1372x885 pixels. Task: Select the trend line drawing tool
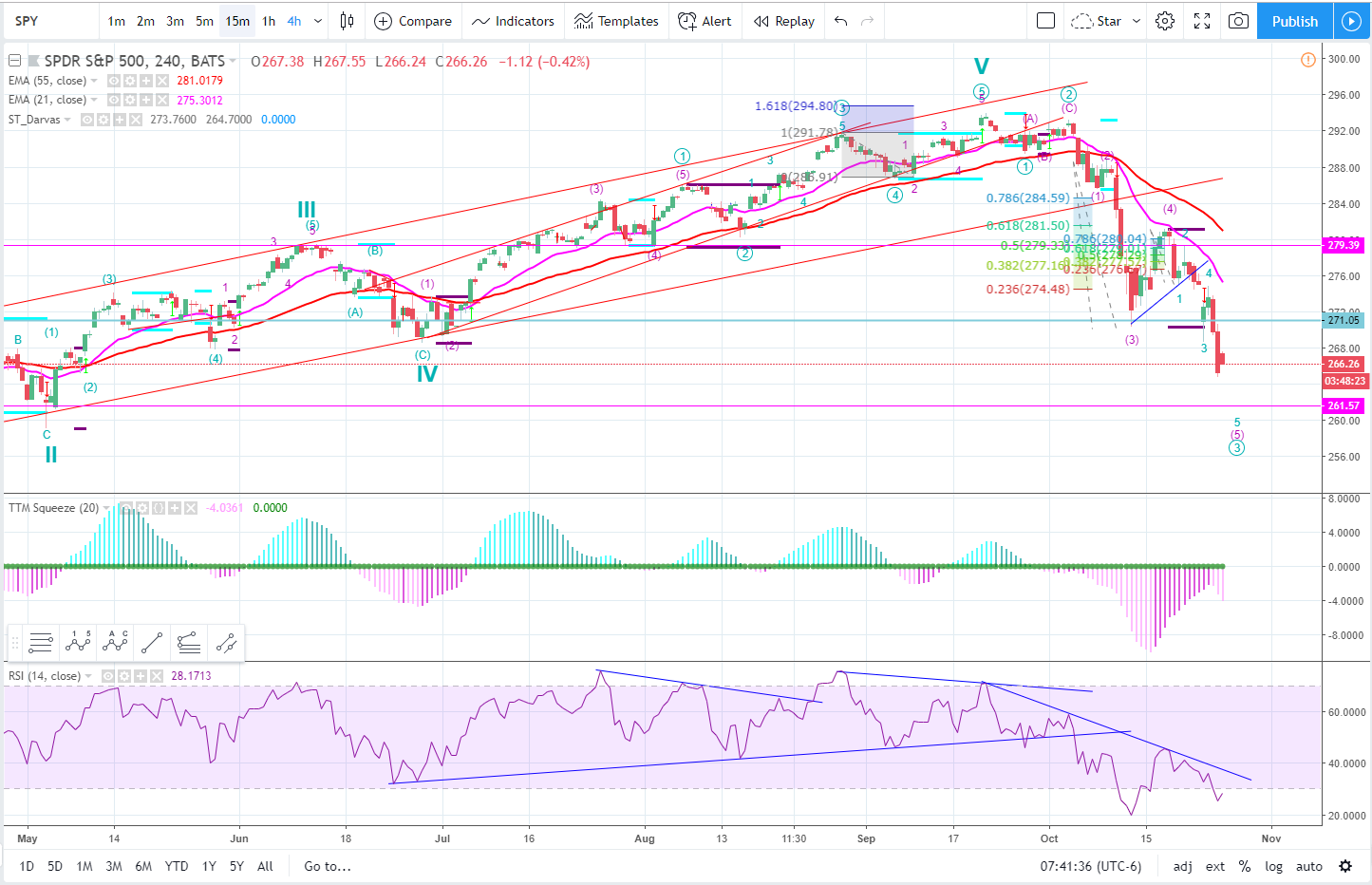point(152,643)
